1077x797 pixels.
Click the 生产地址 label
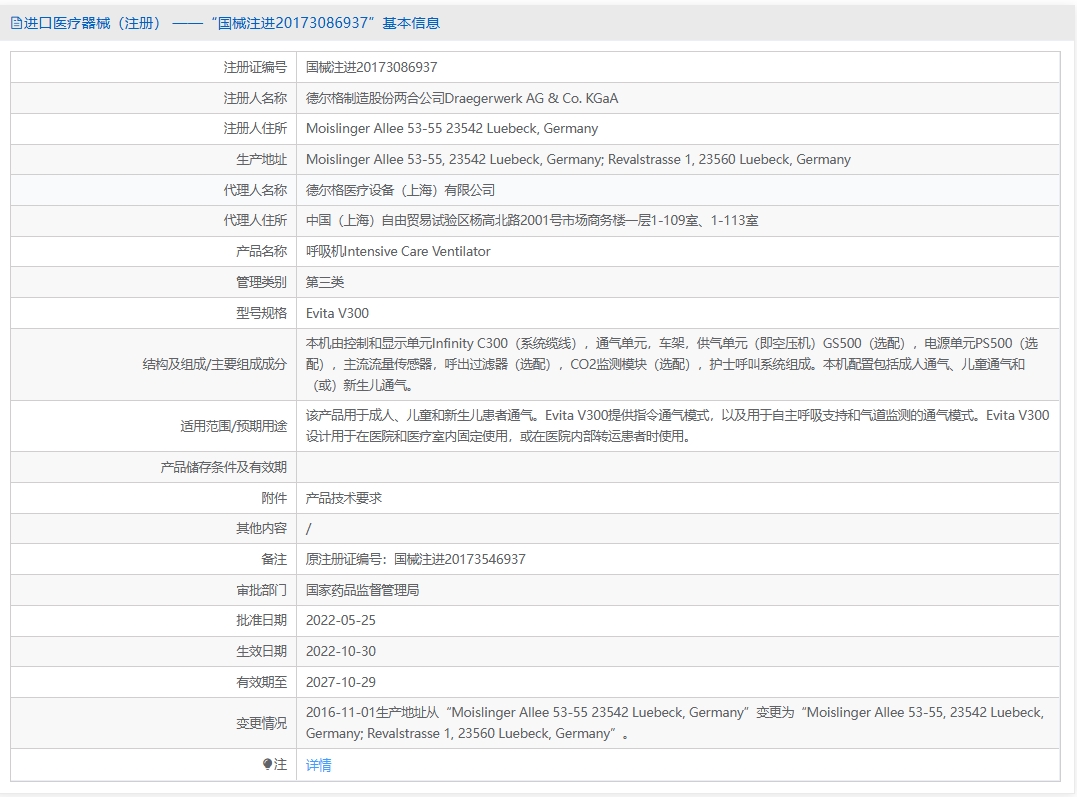261,159
